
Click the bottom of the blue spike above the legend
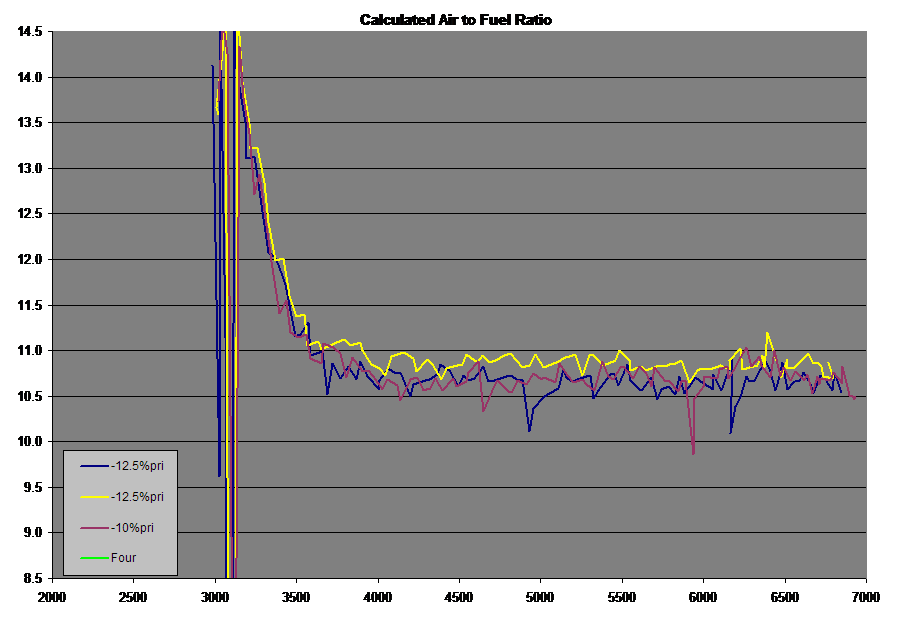click(219, 476)
